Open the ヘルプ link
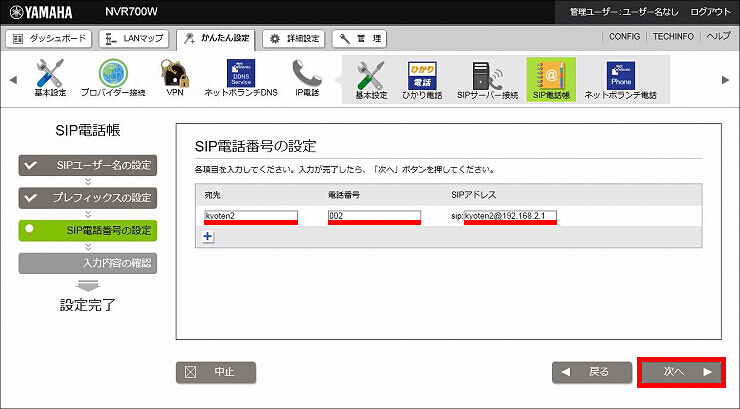The image size is (740, 409). click(718, 36)
